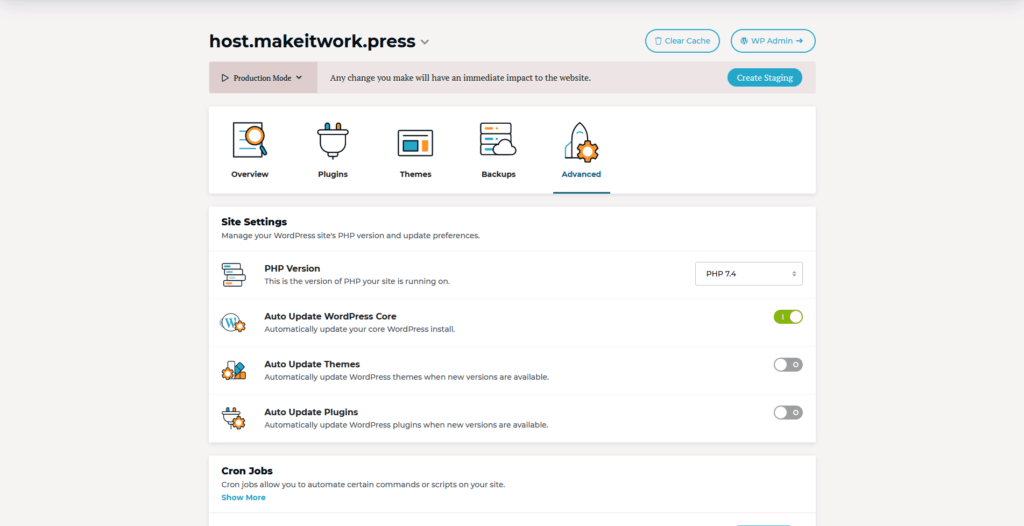Click the Auto Update WordPress Core icon
Screen dimensions: 1024x526
233,322
